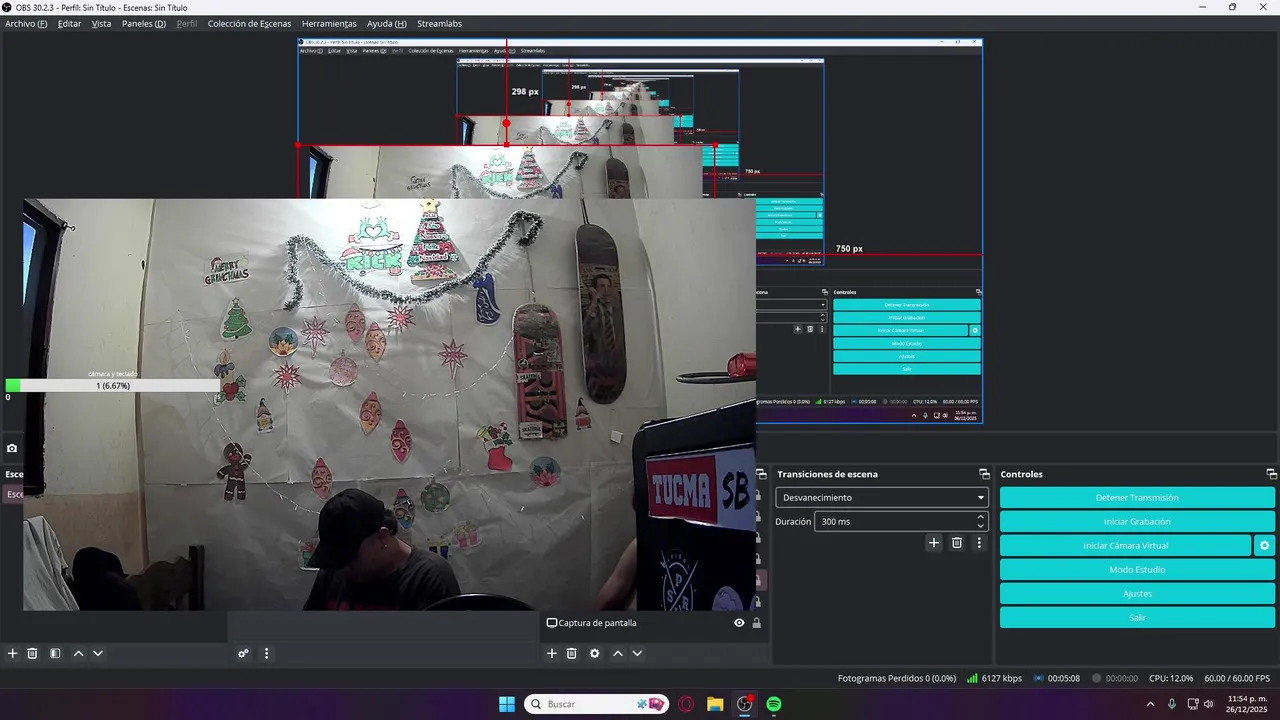
Task: Click Detener Transmisión button
Action: [1137, 497]
